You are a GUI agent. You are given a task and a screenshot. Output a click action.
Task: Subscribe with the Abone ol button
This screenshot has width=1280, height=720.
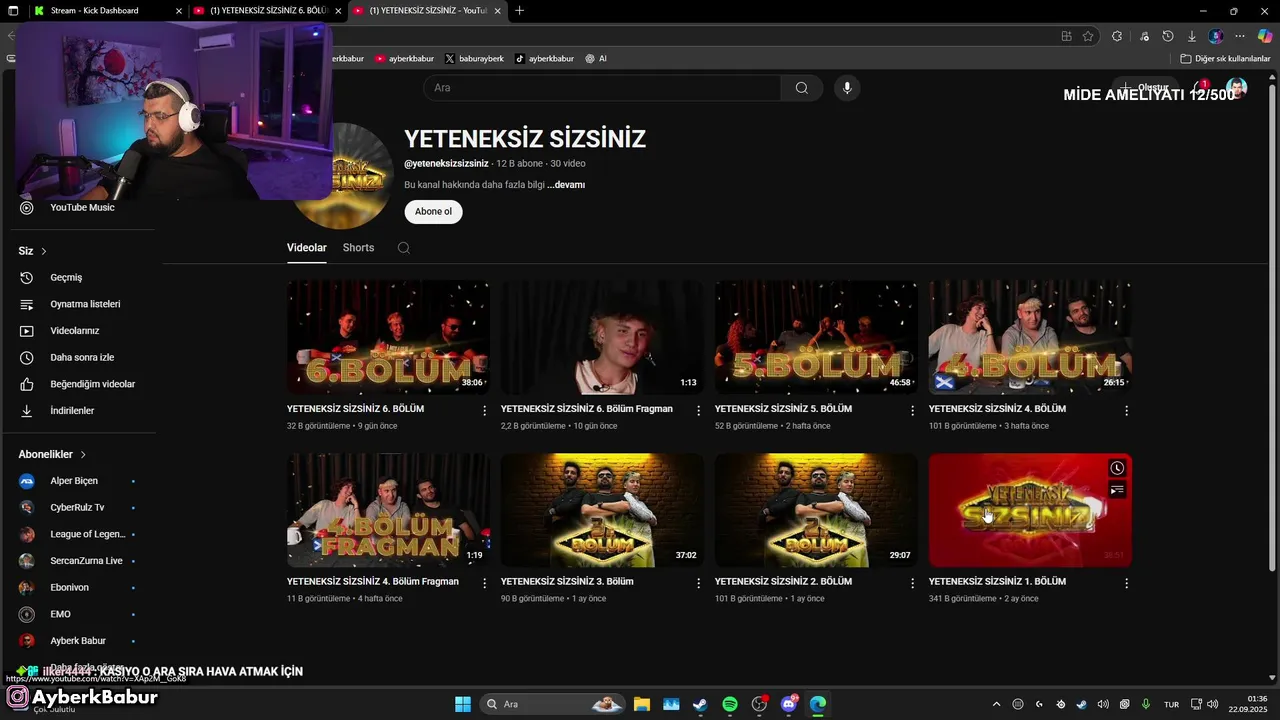(x=433, y=211)
